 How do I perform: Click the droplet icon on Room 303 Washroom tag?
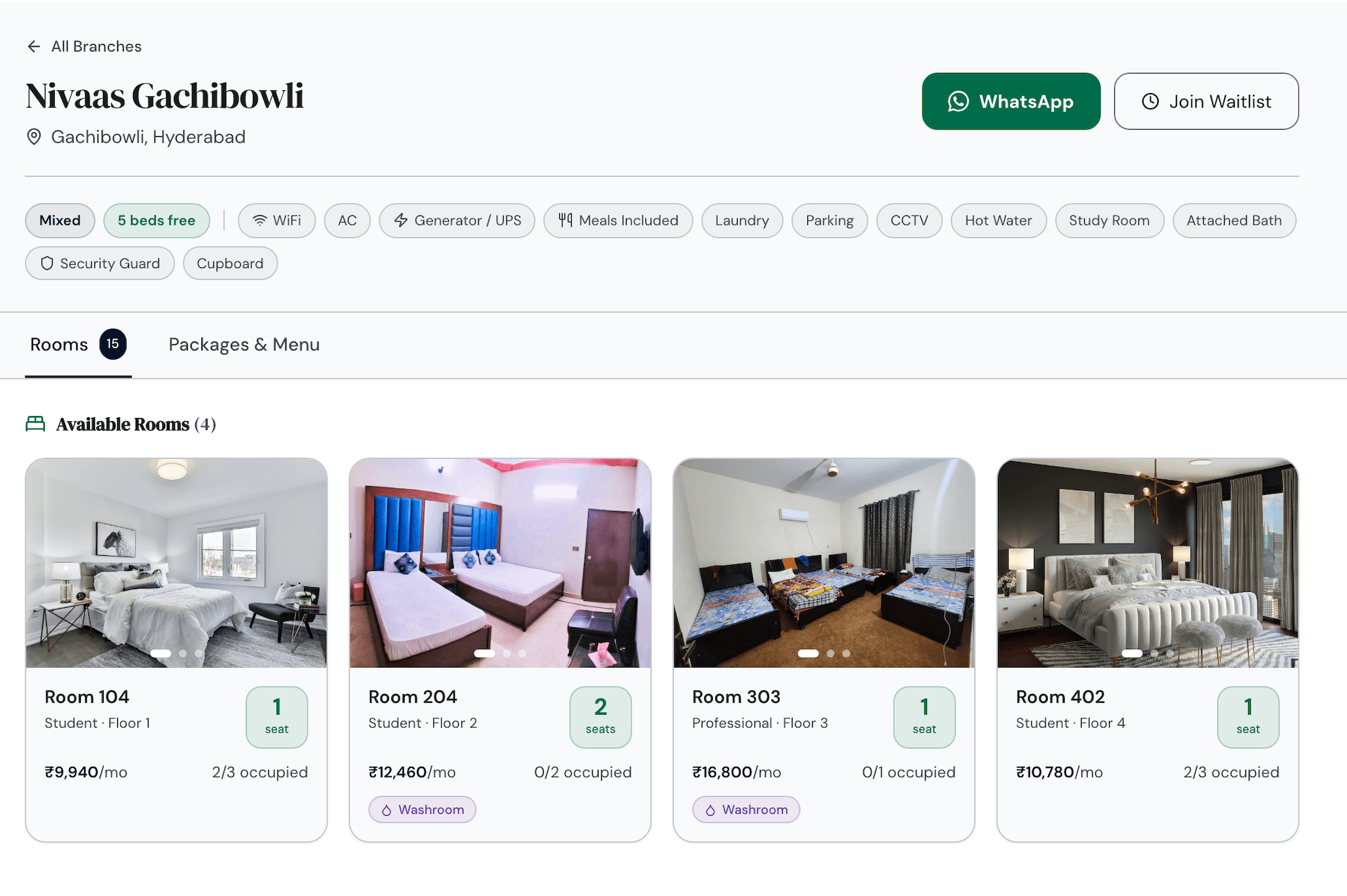pos(710,810)
